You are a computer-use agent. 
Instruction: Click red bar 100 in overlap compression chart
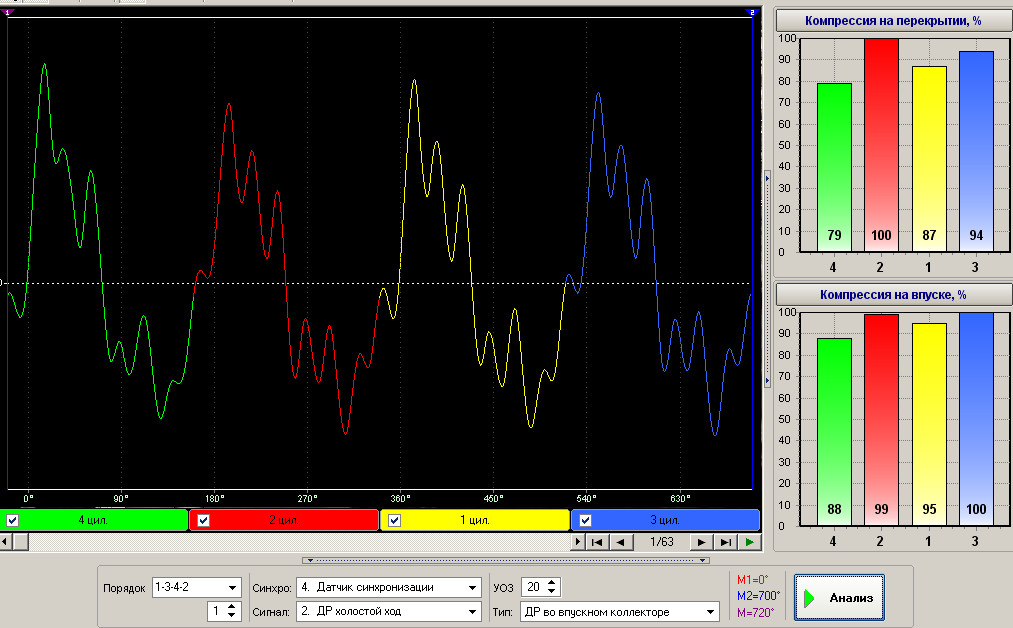[881, 145]
